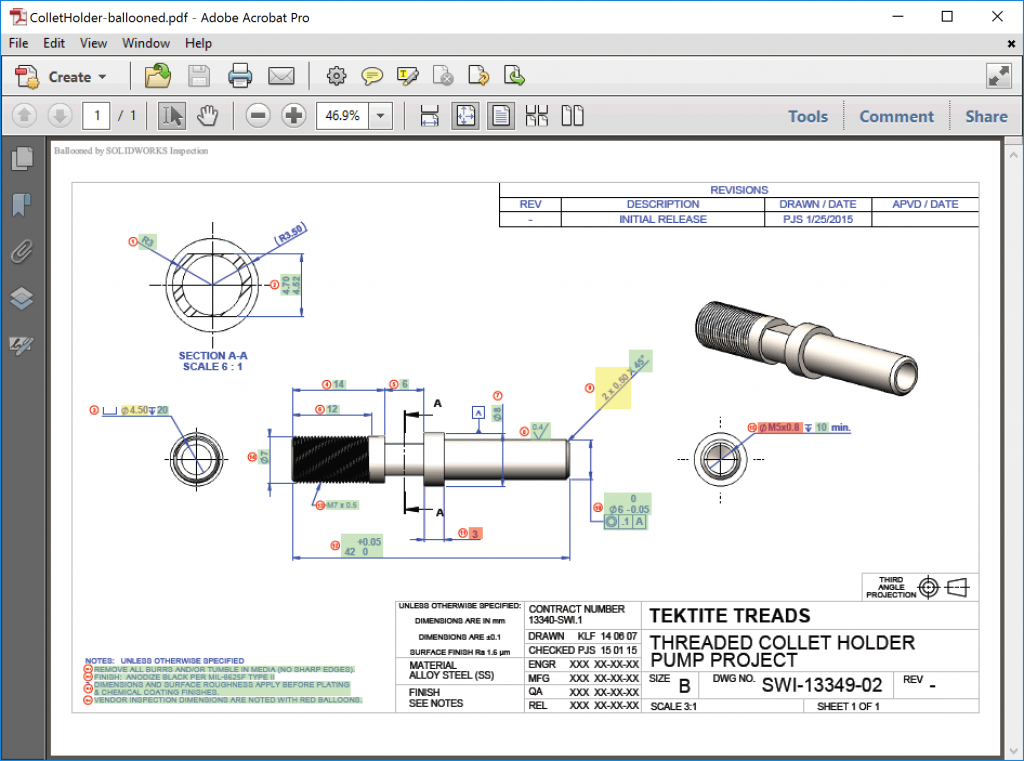The image size is (1024, 761).
Task: Click the page number input field
Action: tap(96, 116)
